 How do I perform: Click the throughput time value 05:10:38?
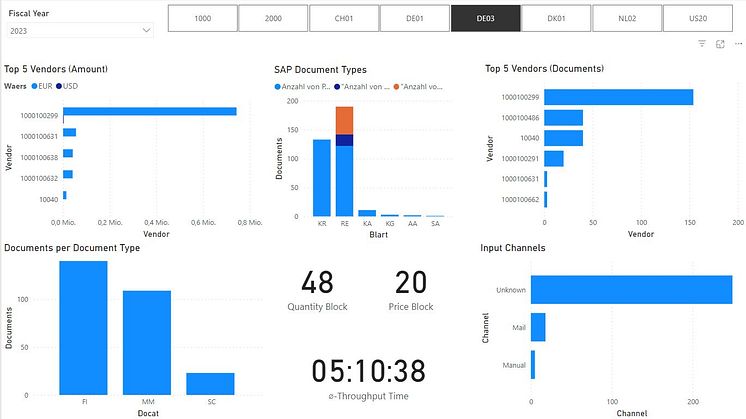[x=368, y=371]
